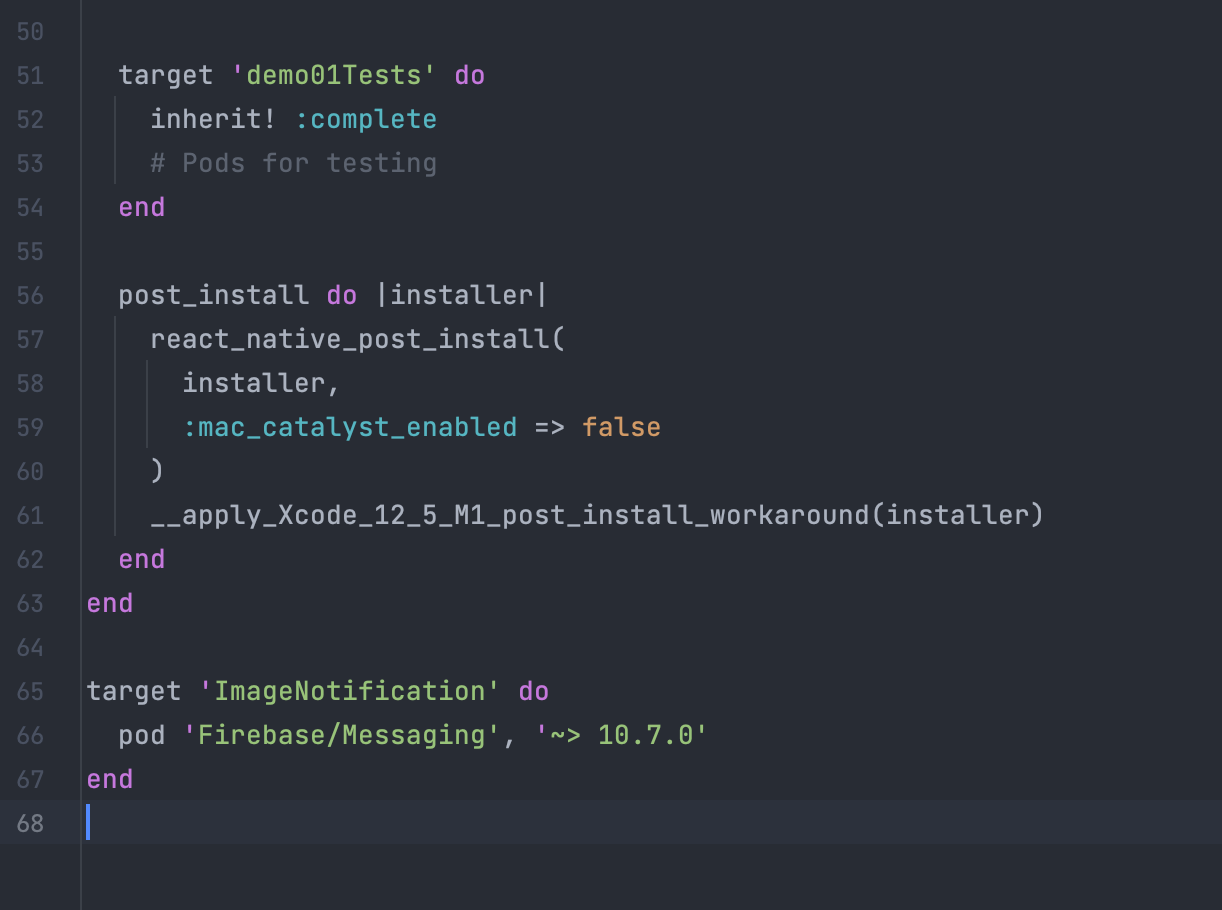1222x910 pixels.
Task: Click the 'ImageNotification' string
Action: coord(350,692)
